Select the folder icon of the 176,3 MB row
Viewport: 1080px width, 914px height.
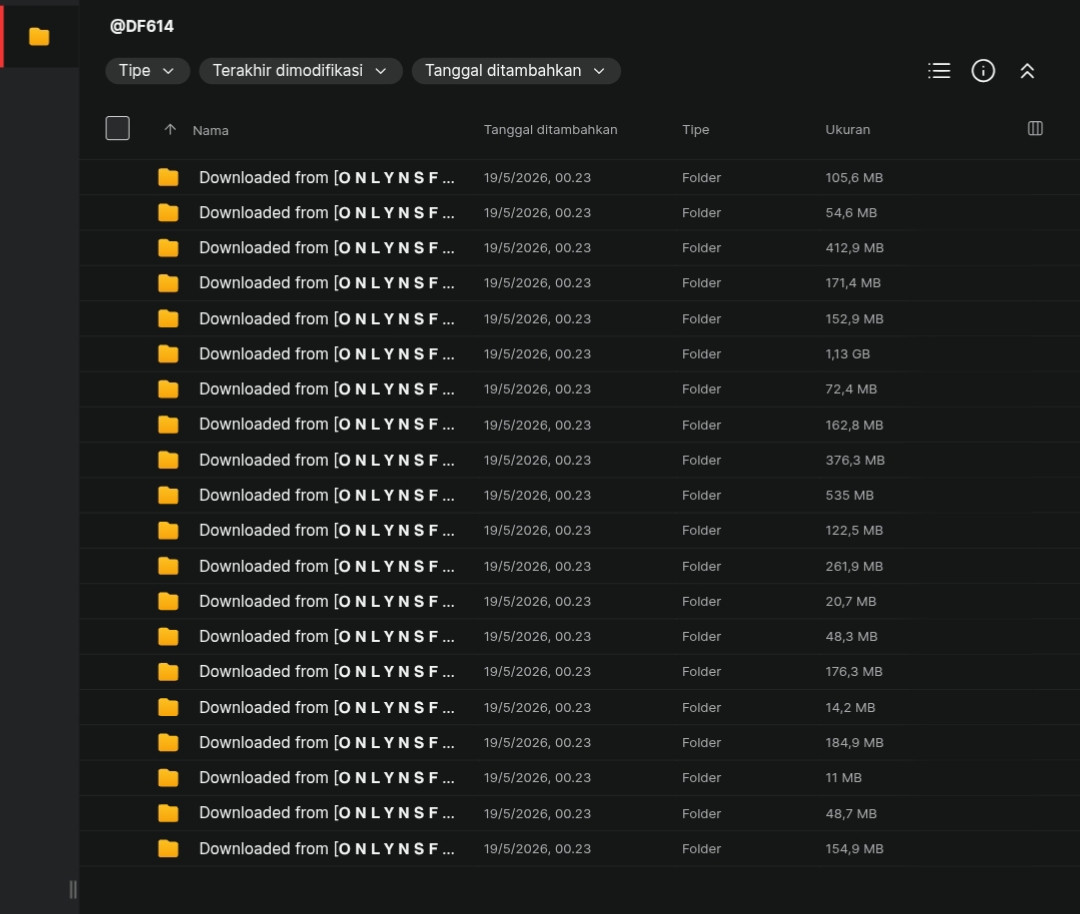click(168, 672)
